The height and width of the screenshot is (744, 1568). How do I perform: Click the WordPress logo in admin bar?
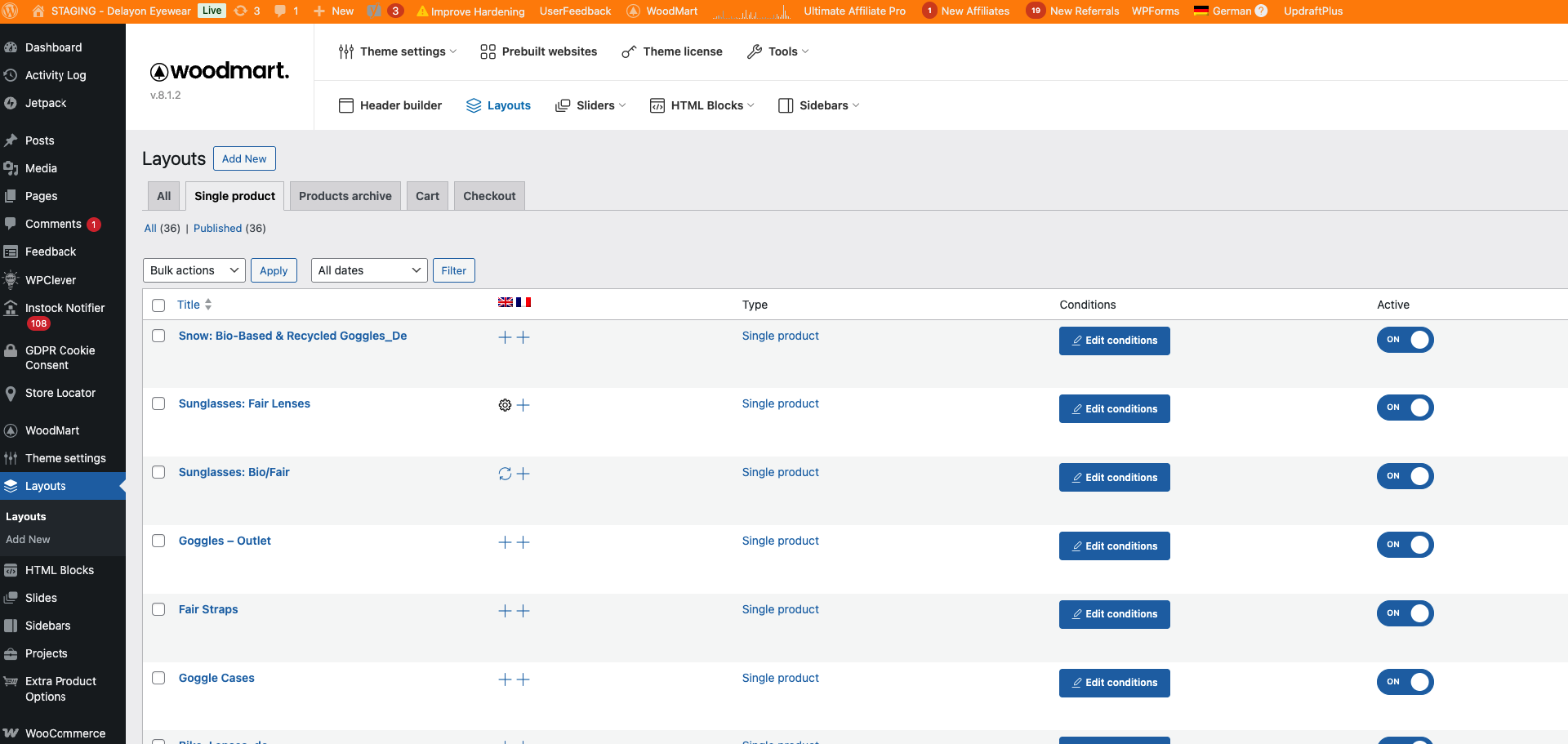[11, 11]
